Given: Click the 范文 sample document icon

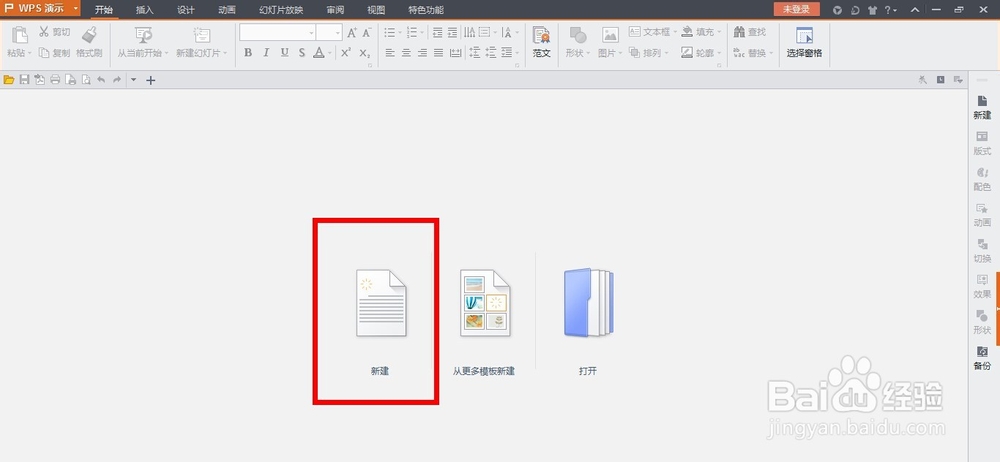Looking at the screenshot, I should [541, 35].
